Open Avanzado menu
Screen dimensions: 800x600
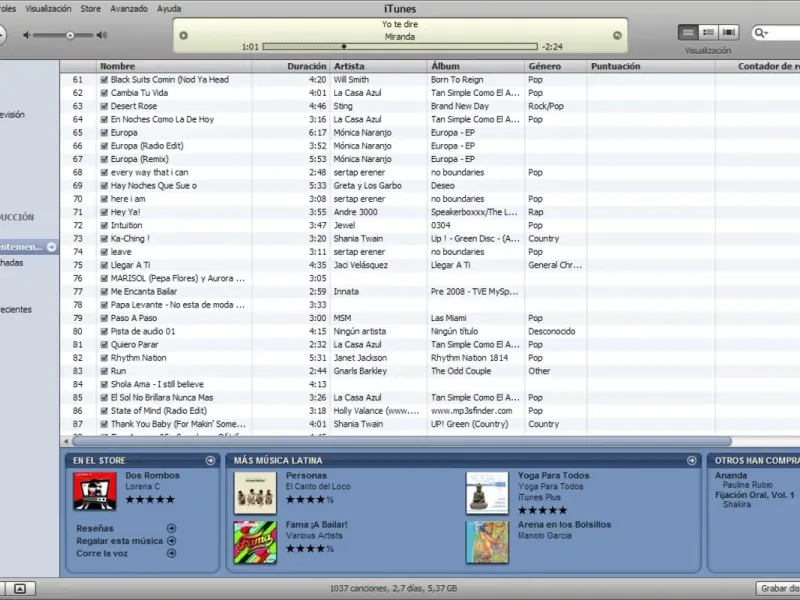(x=129, y=9)
